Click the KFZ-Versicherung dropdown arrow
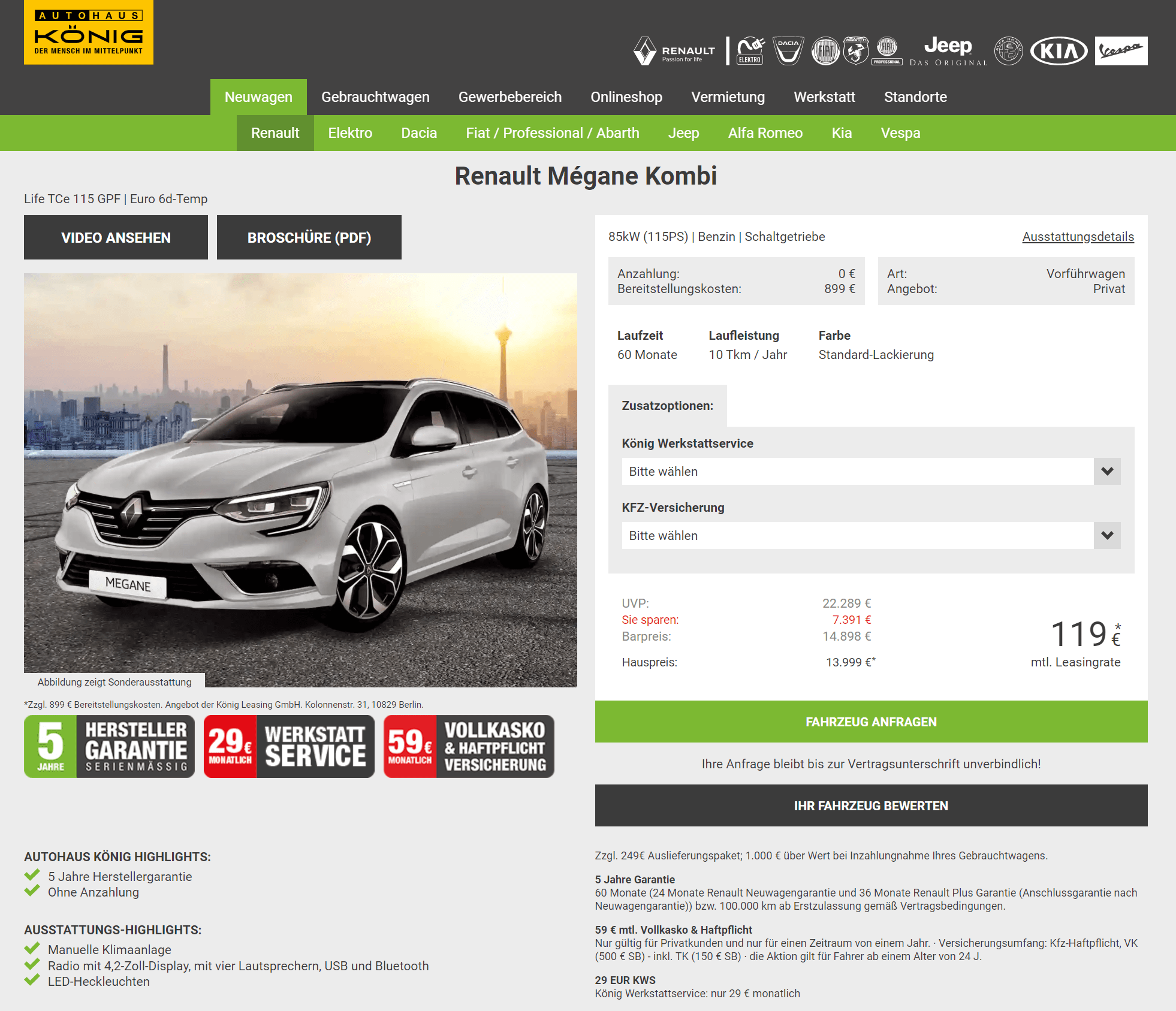Screen dimensions: 1176x1011 pos(1107,536)
